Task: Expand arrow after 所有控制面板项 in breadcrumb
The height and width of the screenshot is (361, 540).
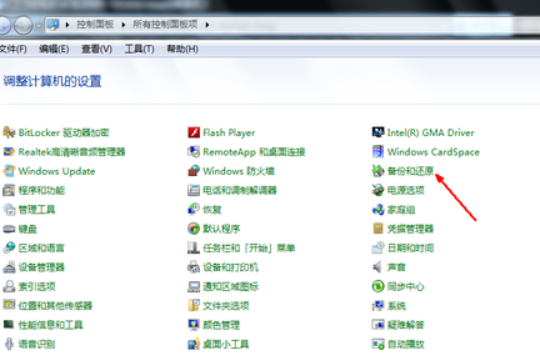Action: tap(207, 25)
